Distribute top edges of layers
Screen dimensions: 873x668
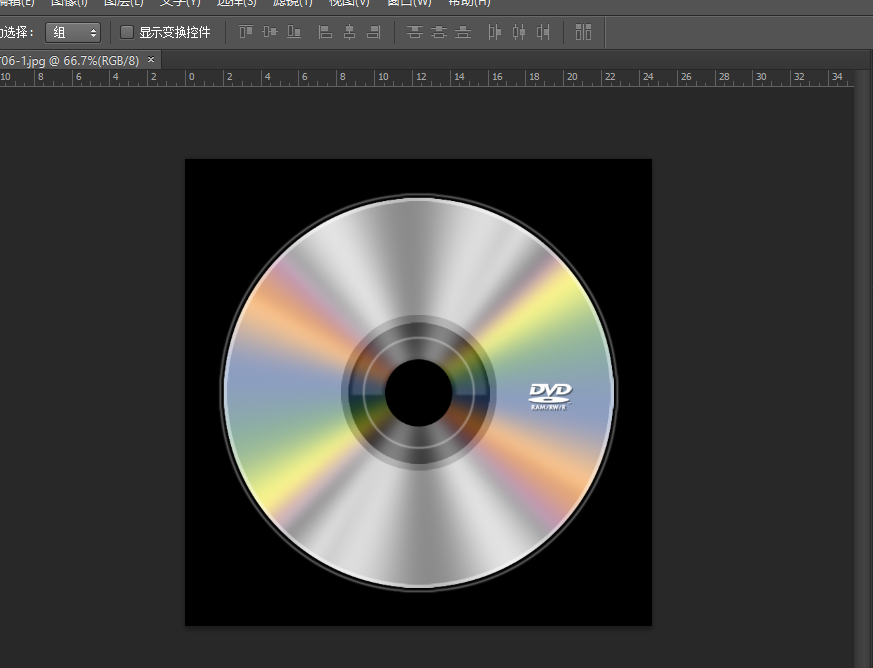pos(414,32)
